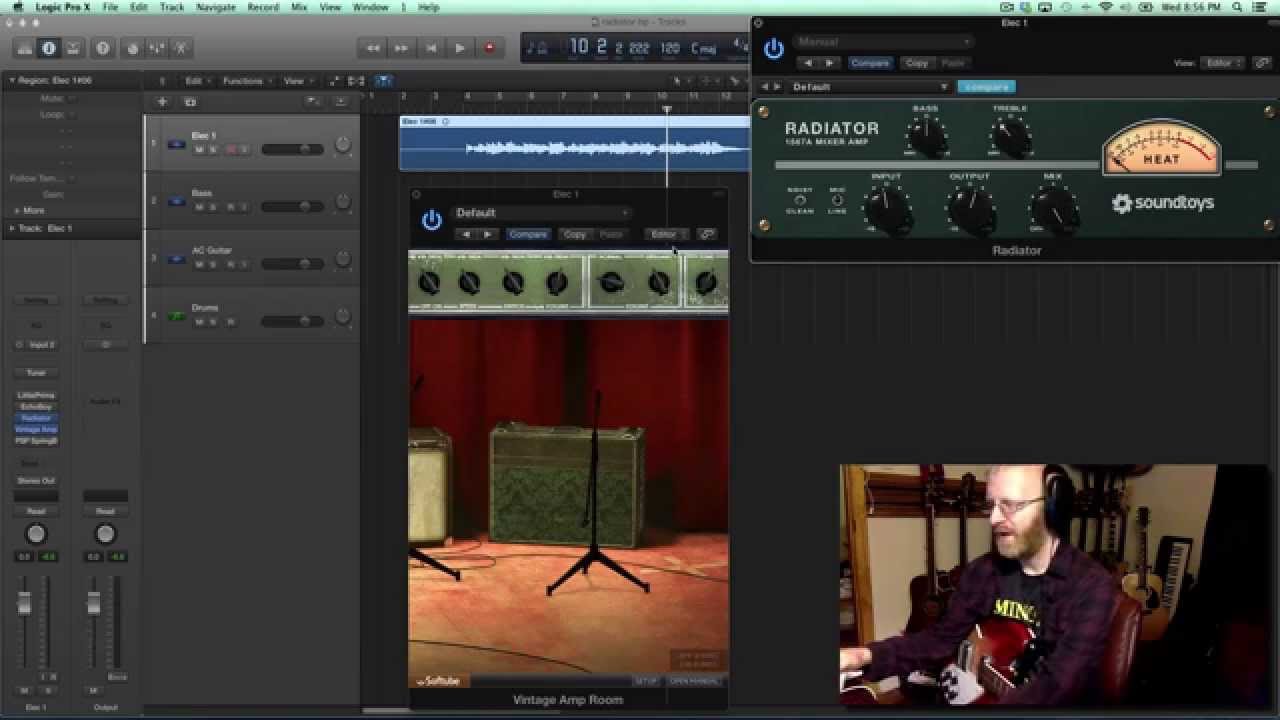Open Quick Help question mark button
1280x720 pixels.
tap(102, 48)
